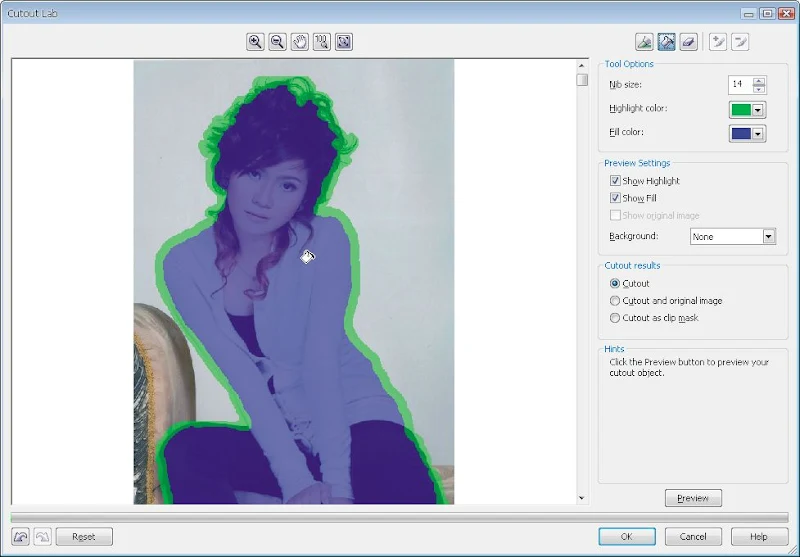
Task: Click the Undo icon beside Reset
Action: coord(21,537)
